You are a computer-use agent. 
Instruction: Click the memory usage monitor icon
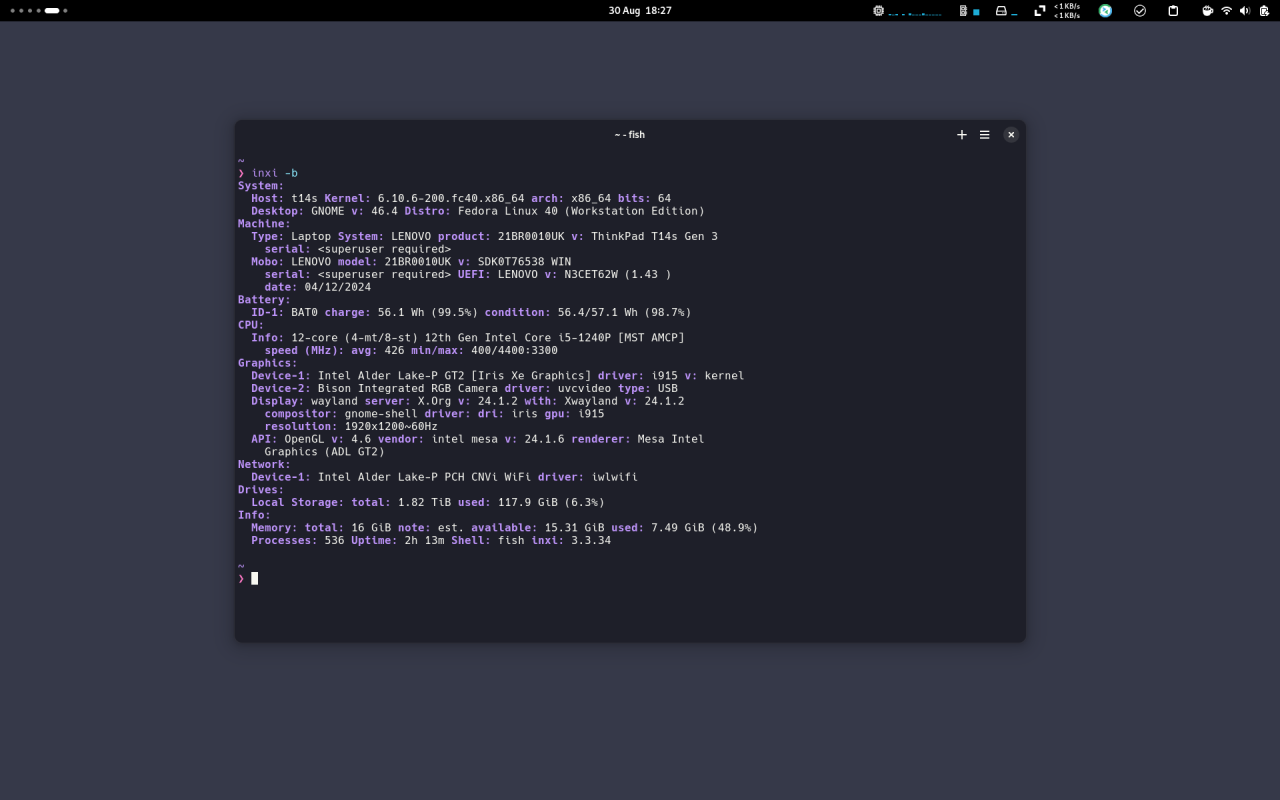963,10
